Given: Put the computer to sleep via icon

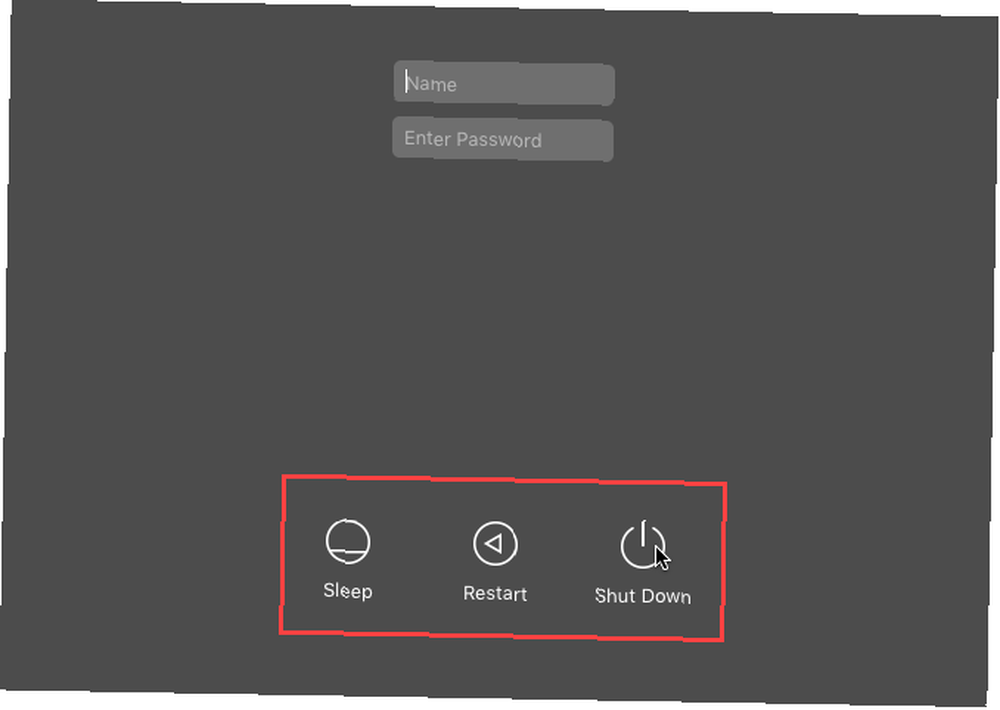Looking at the screenshot, I should [348, 542].
